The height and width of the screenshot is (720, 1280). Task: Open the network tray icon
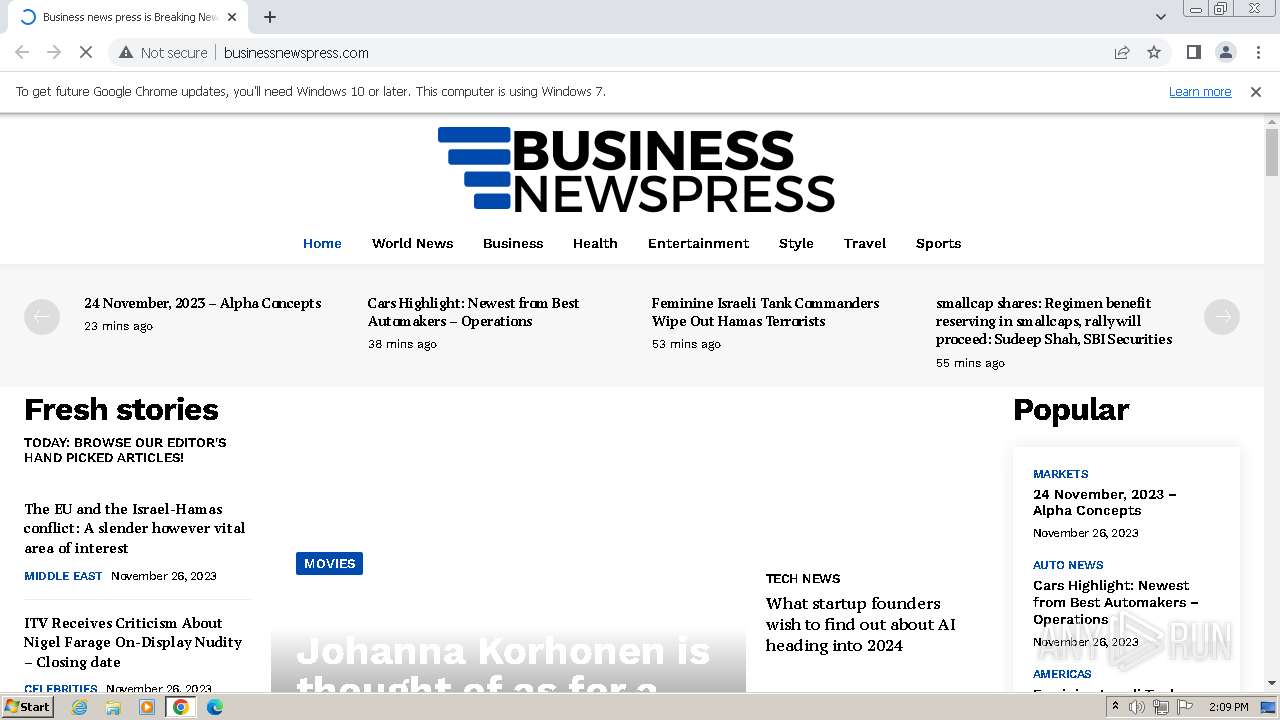tap(1161, 707)
